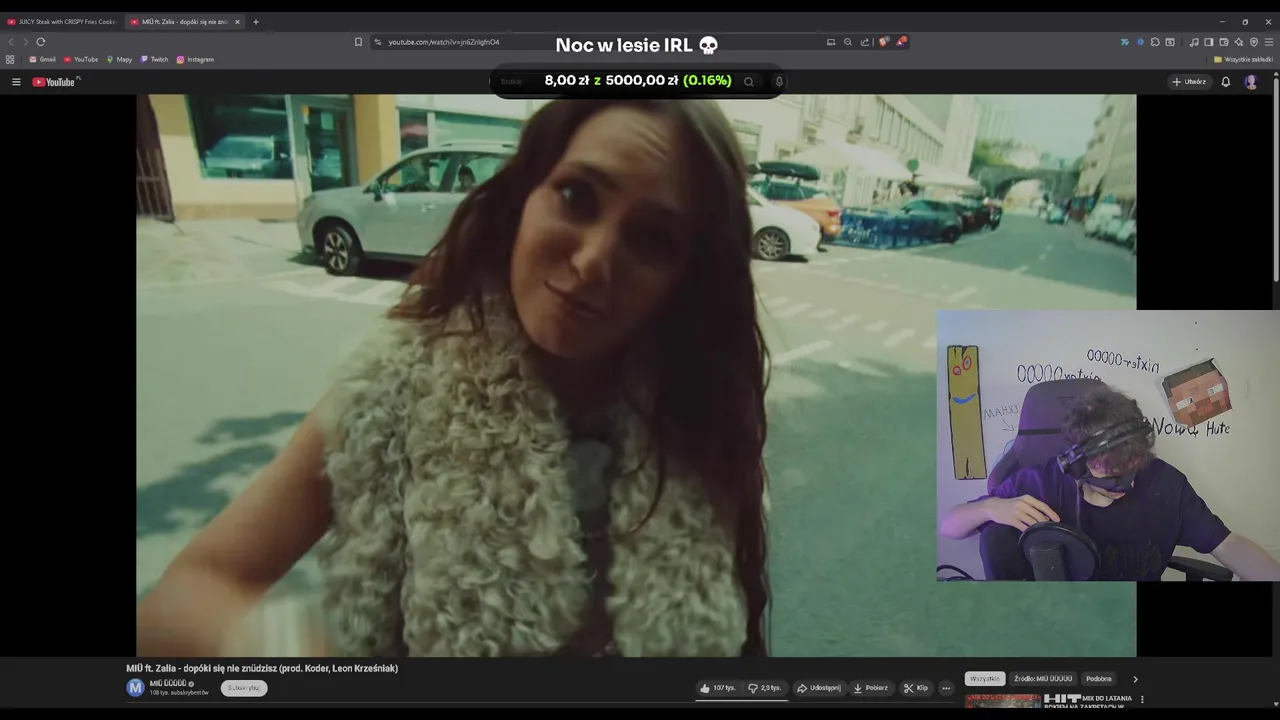Close the MIÜ ft. Zalia tab
This screenshot has width=1280, height=720.
tap(237, 21)
